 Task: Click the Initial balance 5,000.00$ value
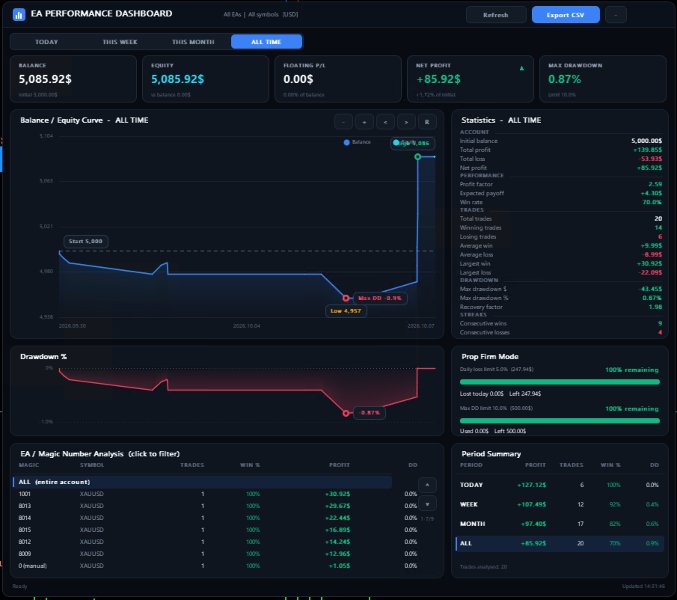click(x=646, y=141)
